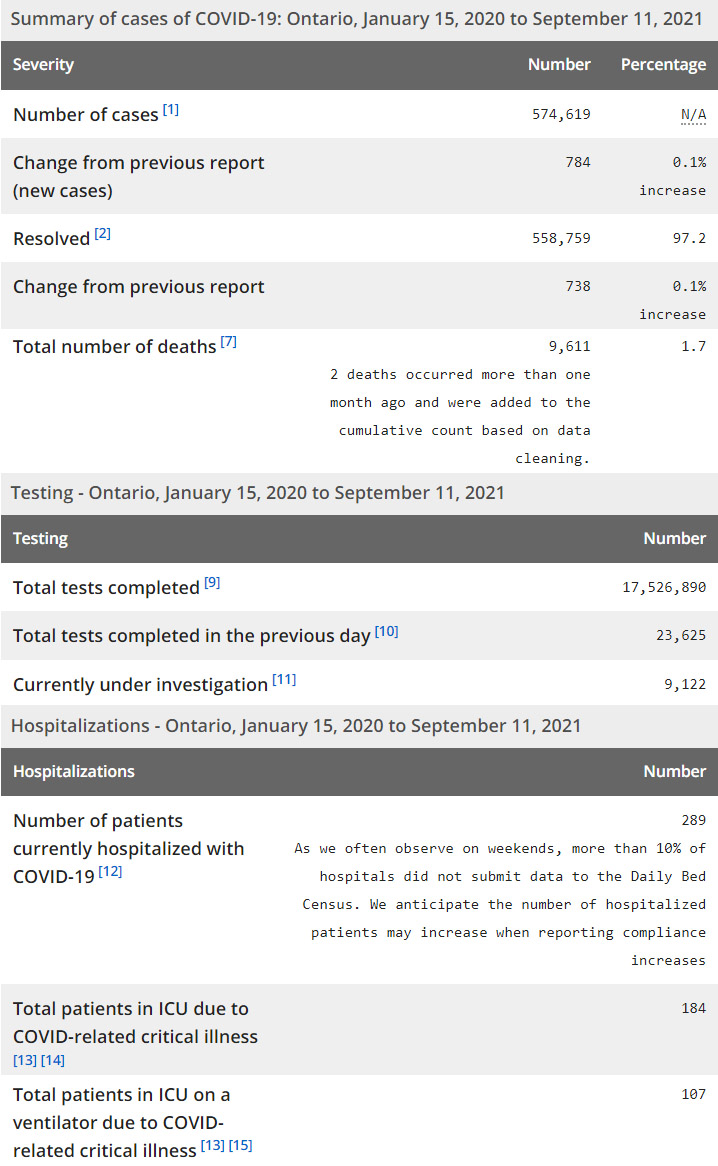Open footnote 9 beside Total tests completed
The image size is (718, 1166).
coord(212,583)
